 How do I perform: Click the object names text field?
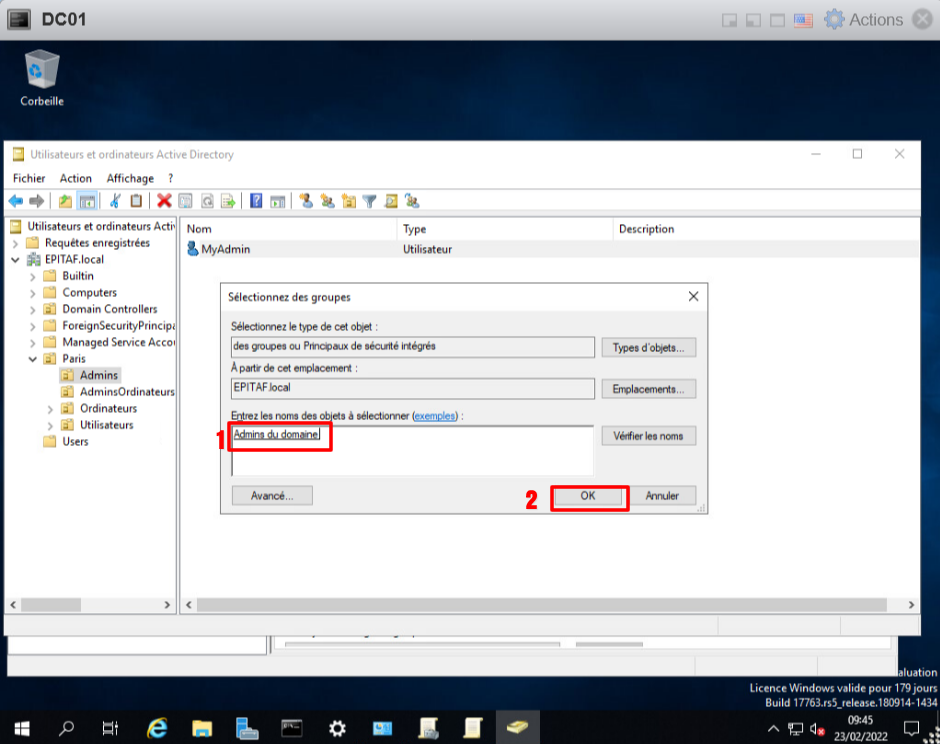[x=411, y=450]
